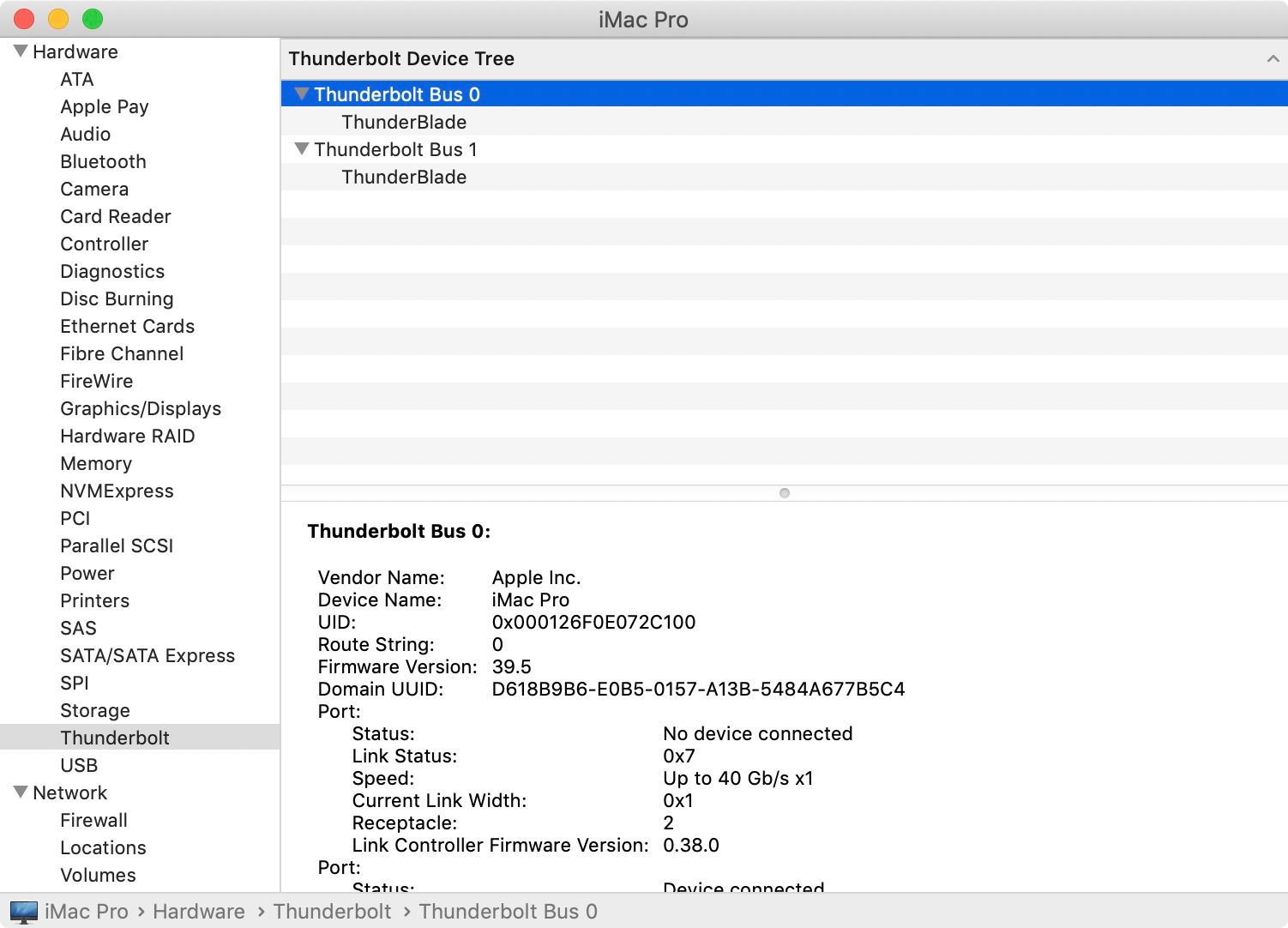Select Thunderbolt in the sidebar
This screenshot has height=928, width=1288.
[x=140, y=738]
